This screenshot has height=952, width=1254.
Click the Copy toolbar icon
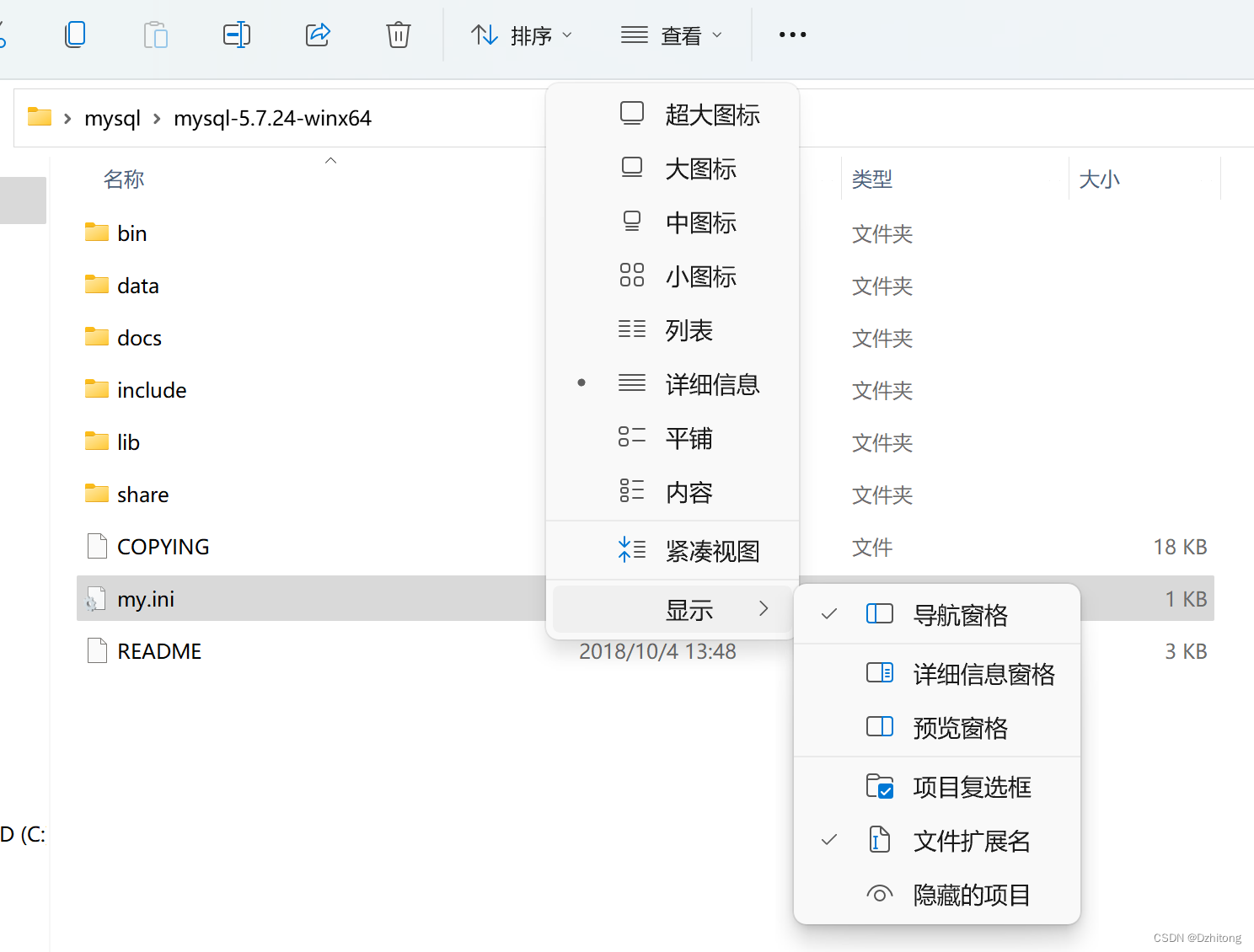(75, 35)
